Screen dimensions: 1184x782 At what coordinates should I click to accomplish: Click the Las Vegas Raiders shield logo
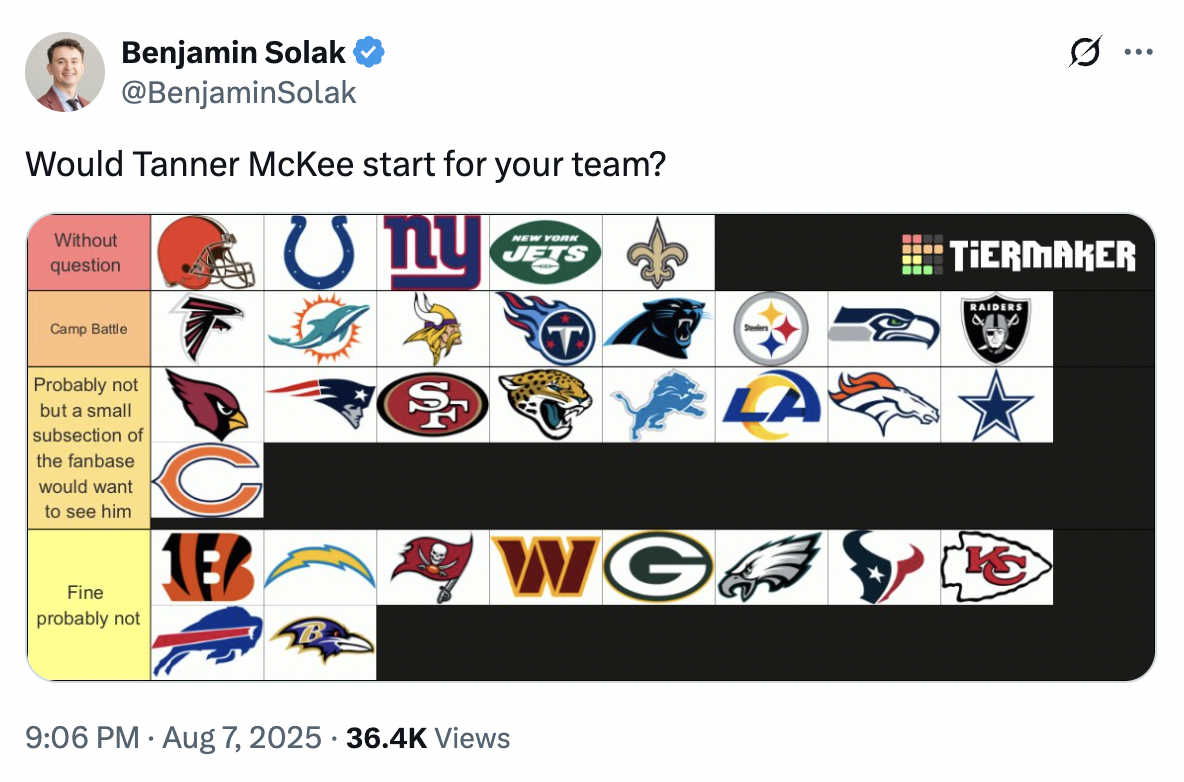point(996,329)
